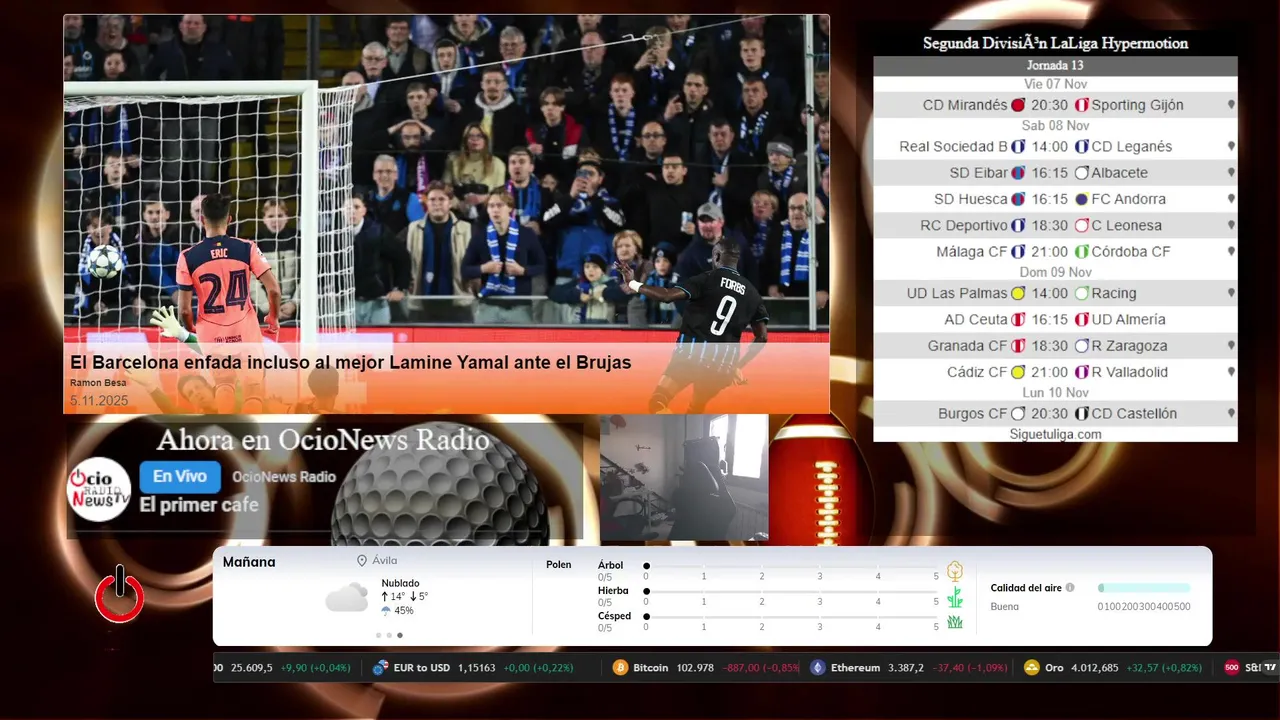Open the Barcelona Lamine Yamal headline
This screenshot has width=1280, height=720.
click(x=350, y=362)
